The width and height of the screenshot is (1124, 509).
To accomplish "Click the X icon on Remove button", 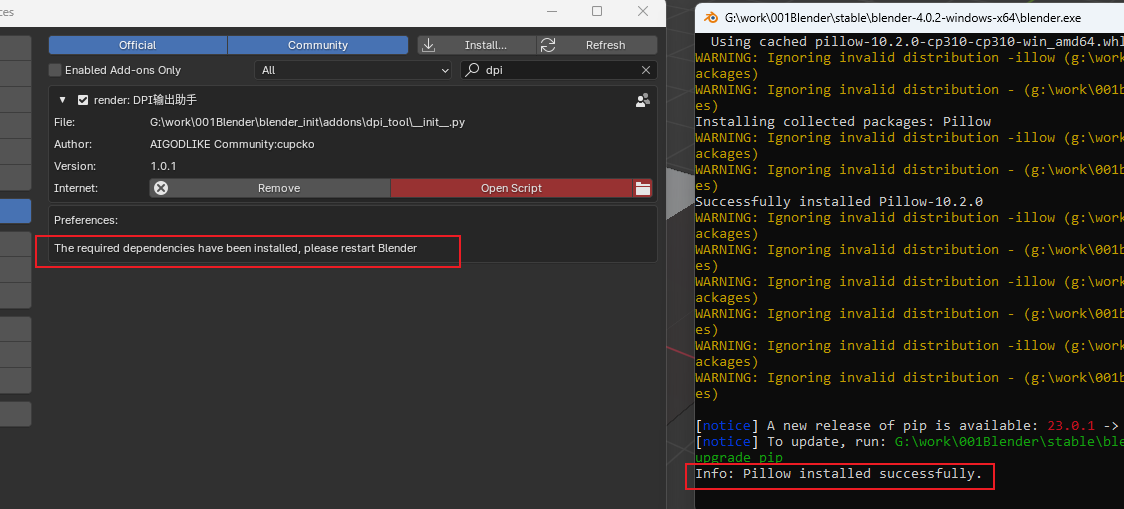I will (161, 188).
